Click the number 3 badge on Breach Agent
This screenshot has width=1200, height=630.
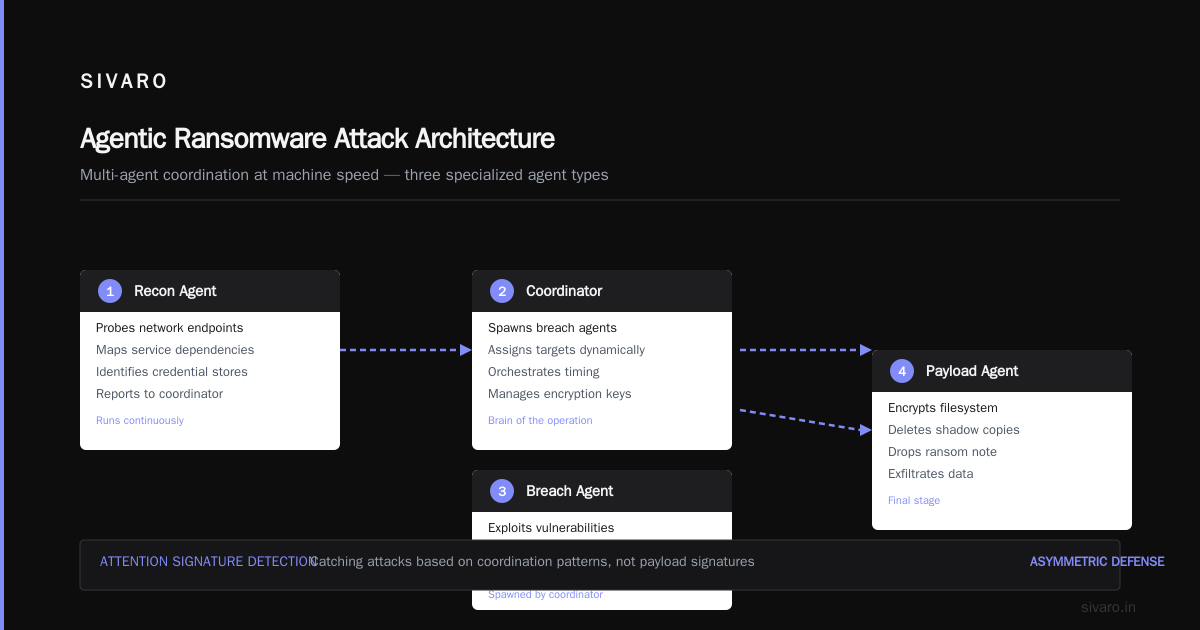tap(502, 491)
